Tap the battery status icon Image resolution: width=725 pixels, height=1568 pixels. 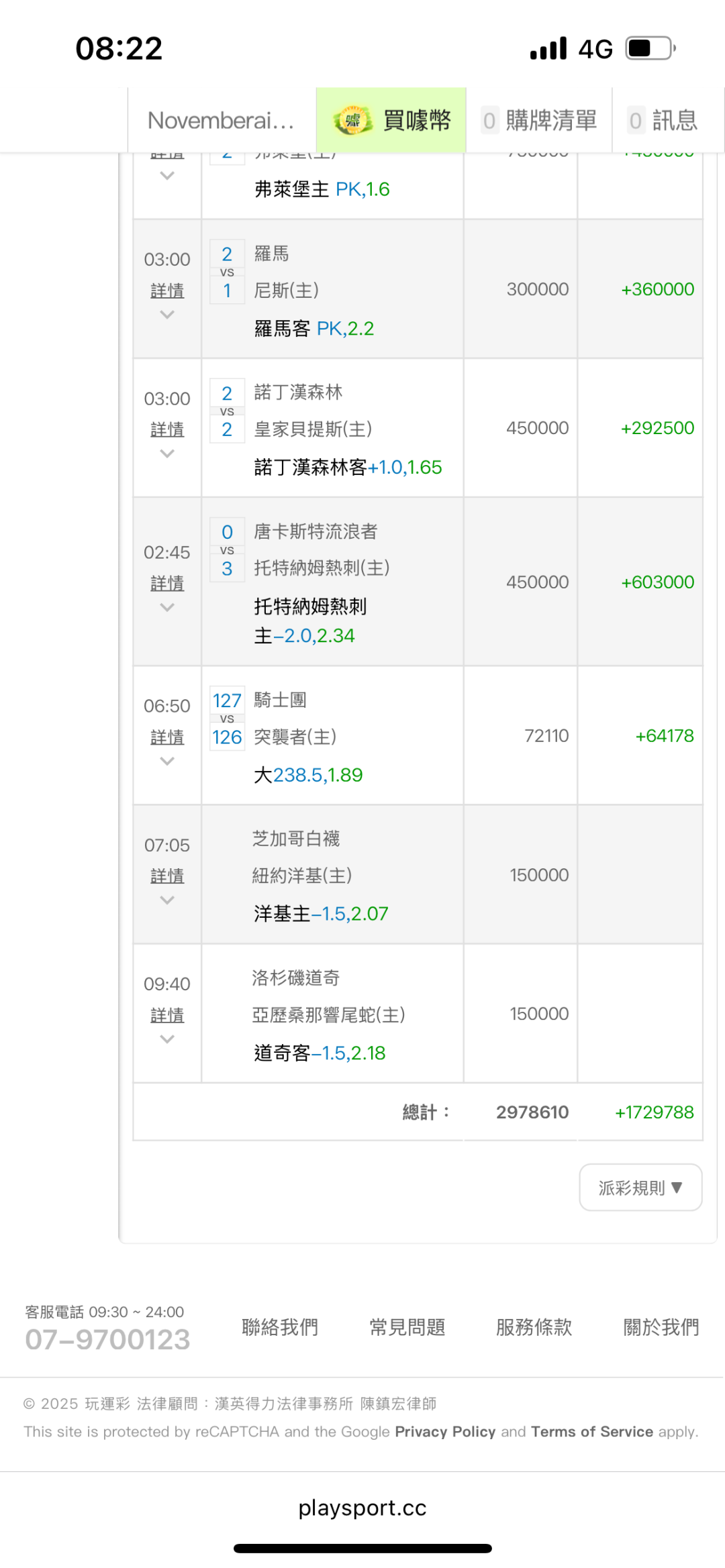click(x=650, y=48)
